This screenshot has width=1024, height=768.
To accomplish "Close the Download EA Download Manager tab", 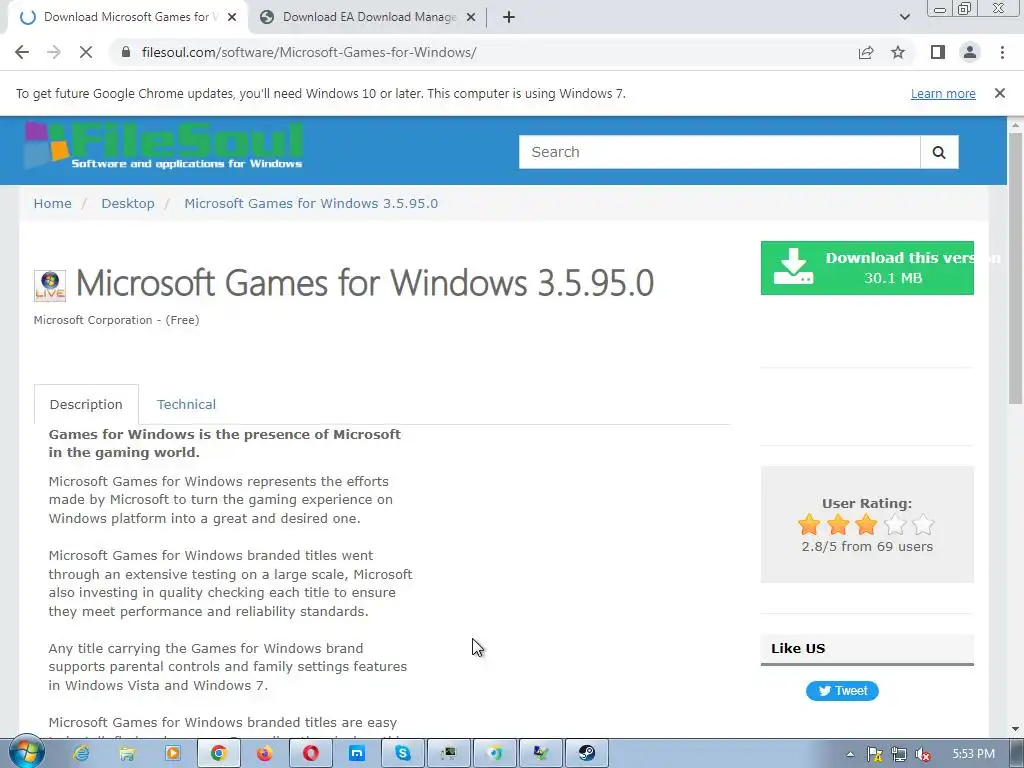I will click(471, 17).
